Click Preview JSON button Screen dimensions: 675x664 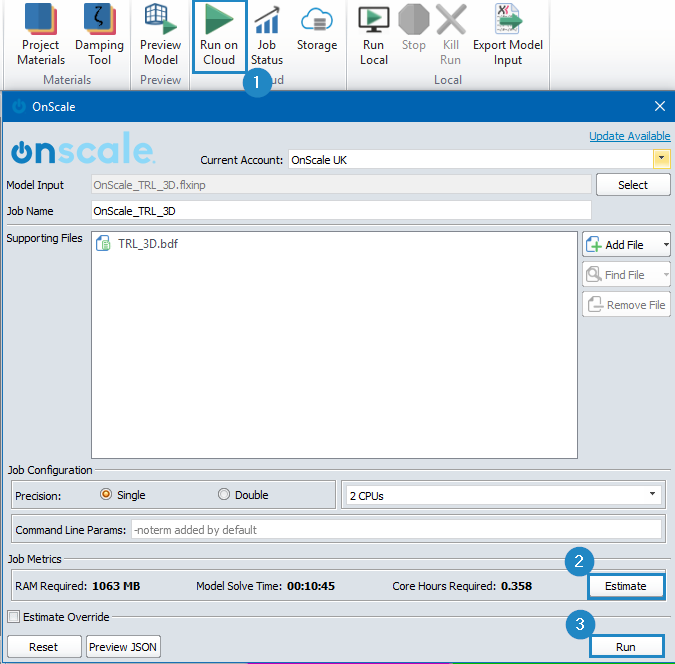(123, 647)
